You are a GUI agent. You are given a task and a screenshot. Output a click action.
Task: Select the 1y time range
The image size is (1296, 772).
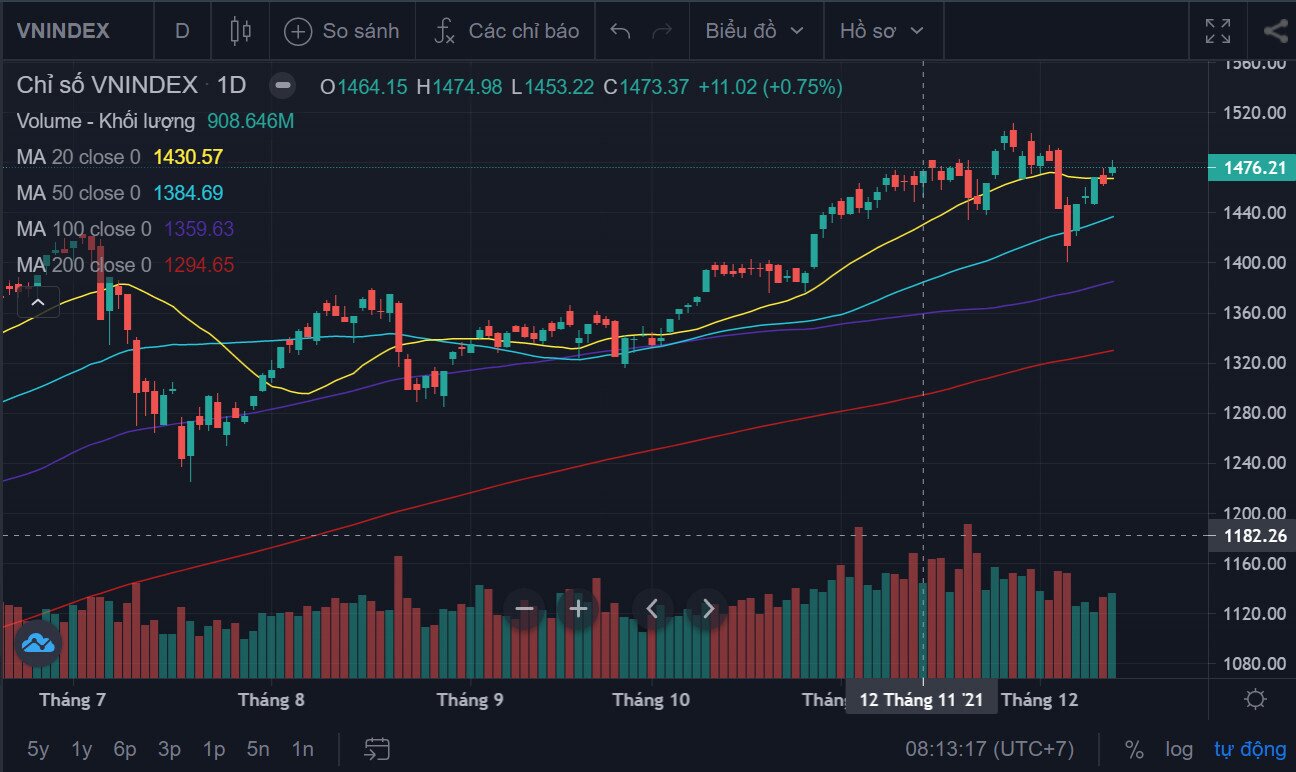[x=82, y=749]
